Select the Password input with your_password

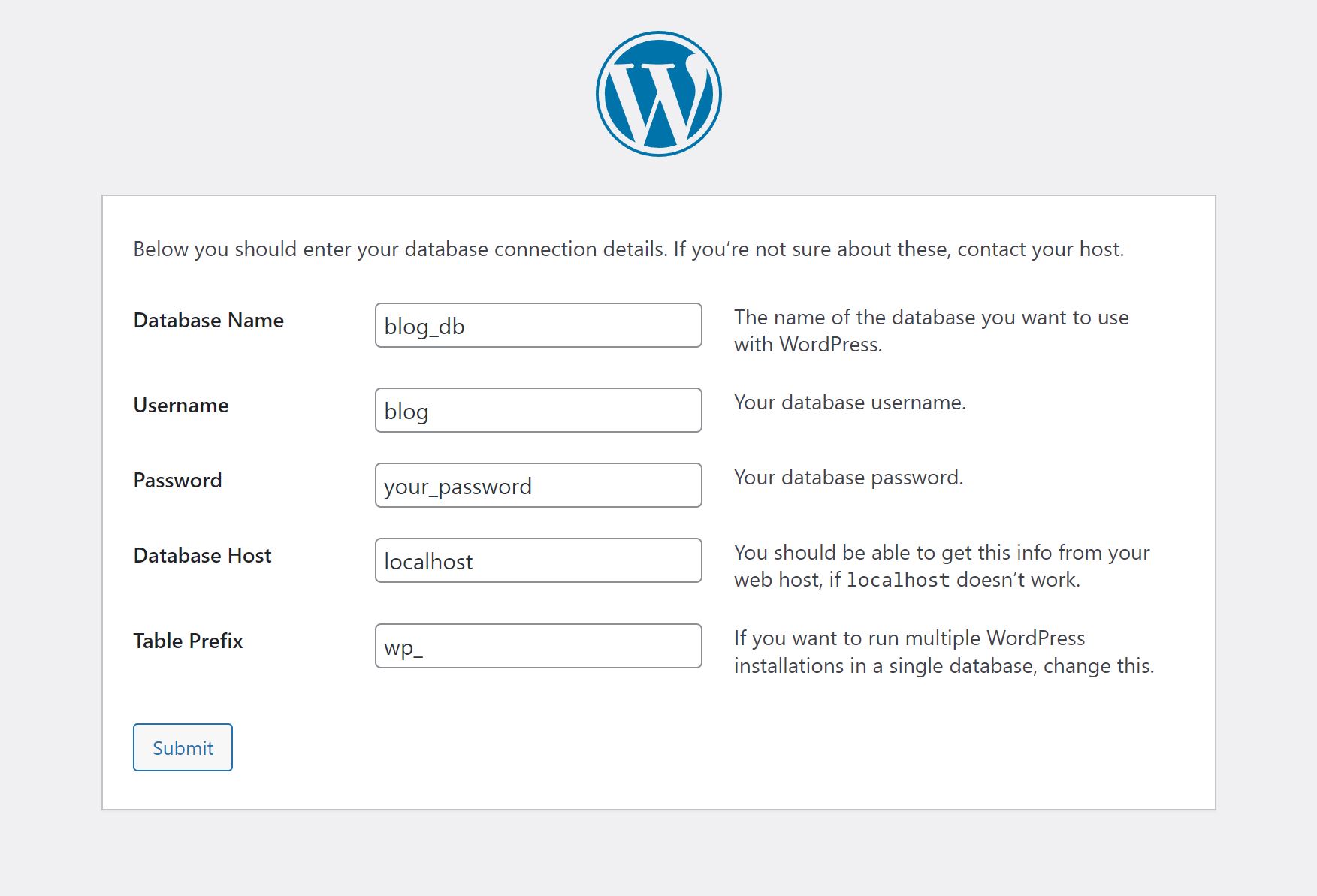coord(539,485)
